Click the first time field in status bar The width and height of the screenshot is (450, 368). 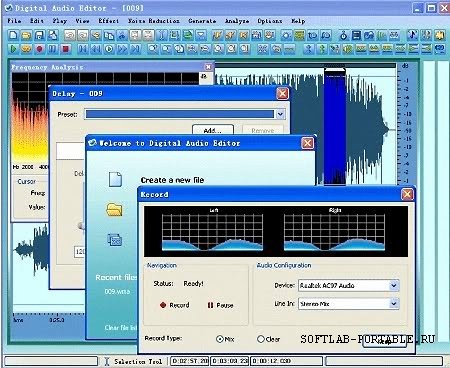(x=190, y=361)
